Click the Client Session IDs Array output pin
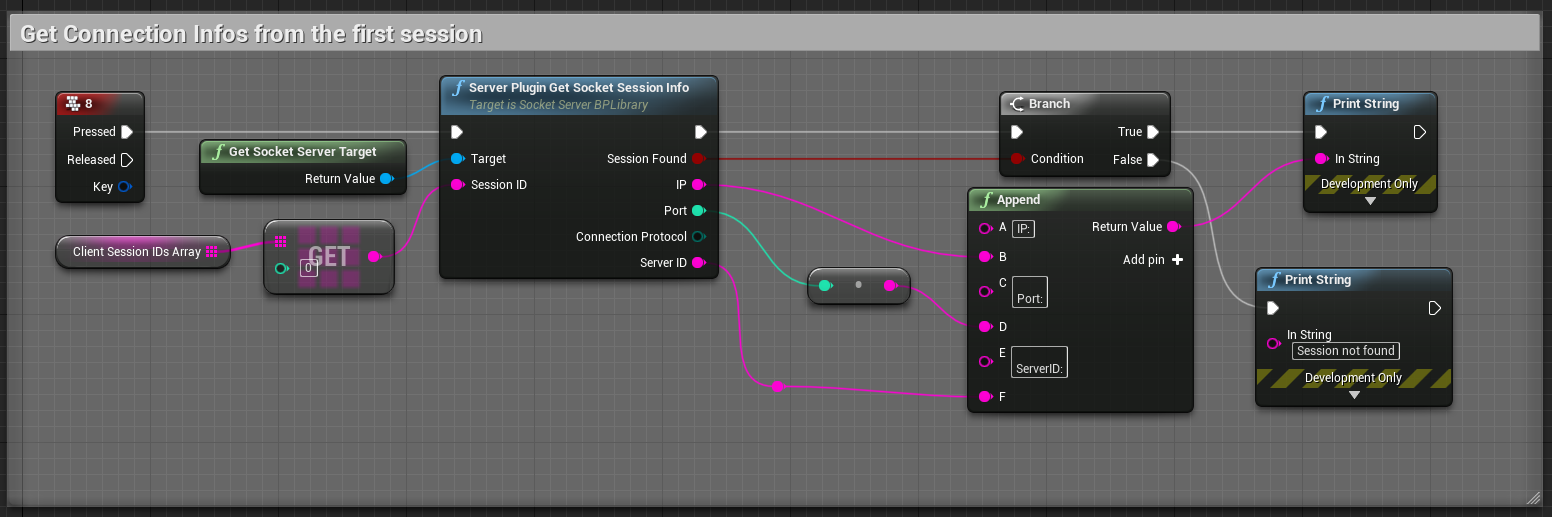1552x517 pixels. click(212, 252)
